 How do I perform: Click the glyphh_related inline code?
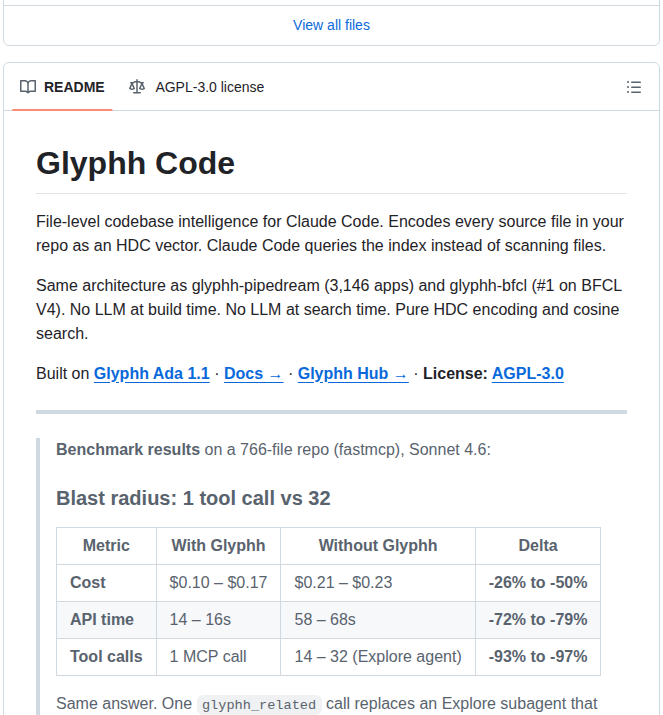(x=259, y=705)
